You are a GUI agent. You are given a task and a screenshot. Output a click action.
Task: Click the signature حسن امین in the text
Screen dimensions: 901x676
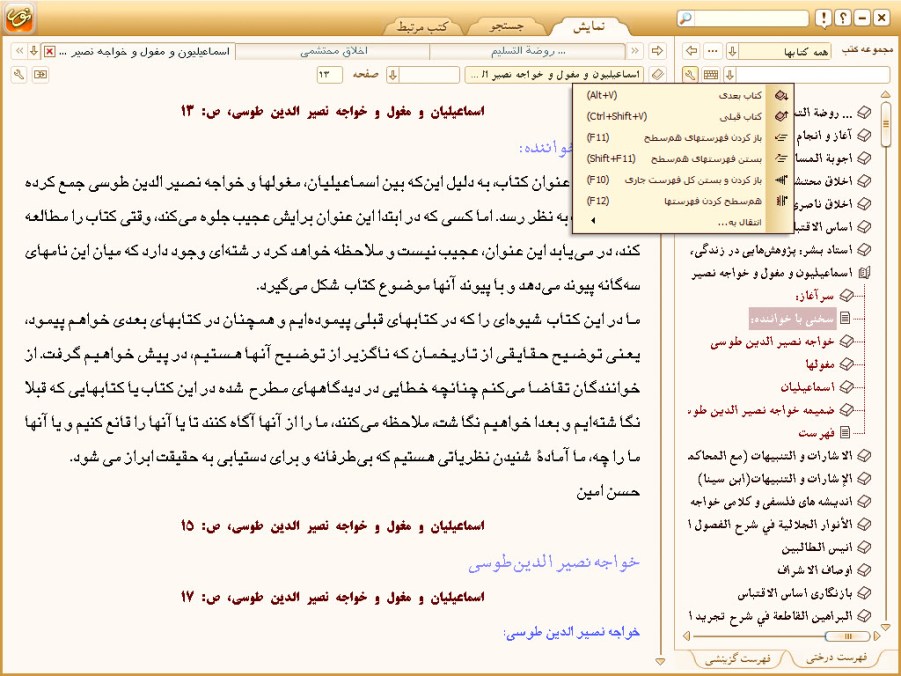608,493
